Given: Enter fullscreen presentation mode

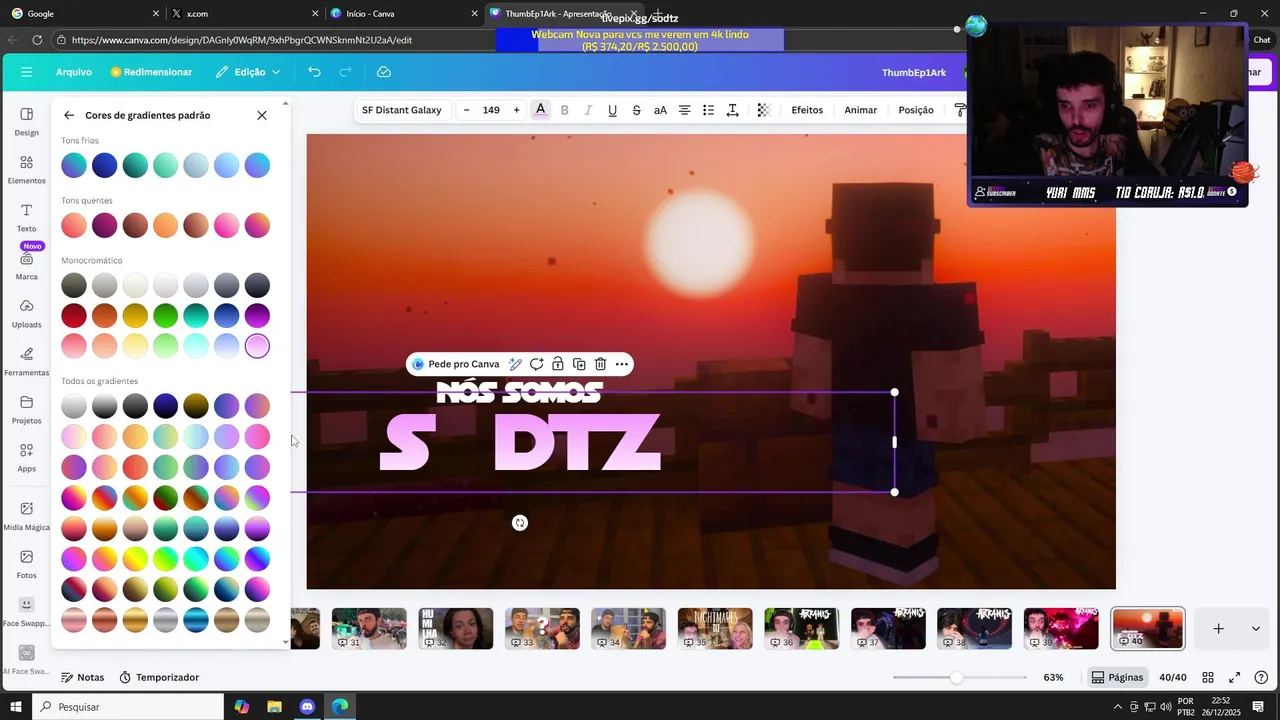Looking at the screenshot, I should [1234, 677].
